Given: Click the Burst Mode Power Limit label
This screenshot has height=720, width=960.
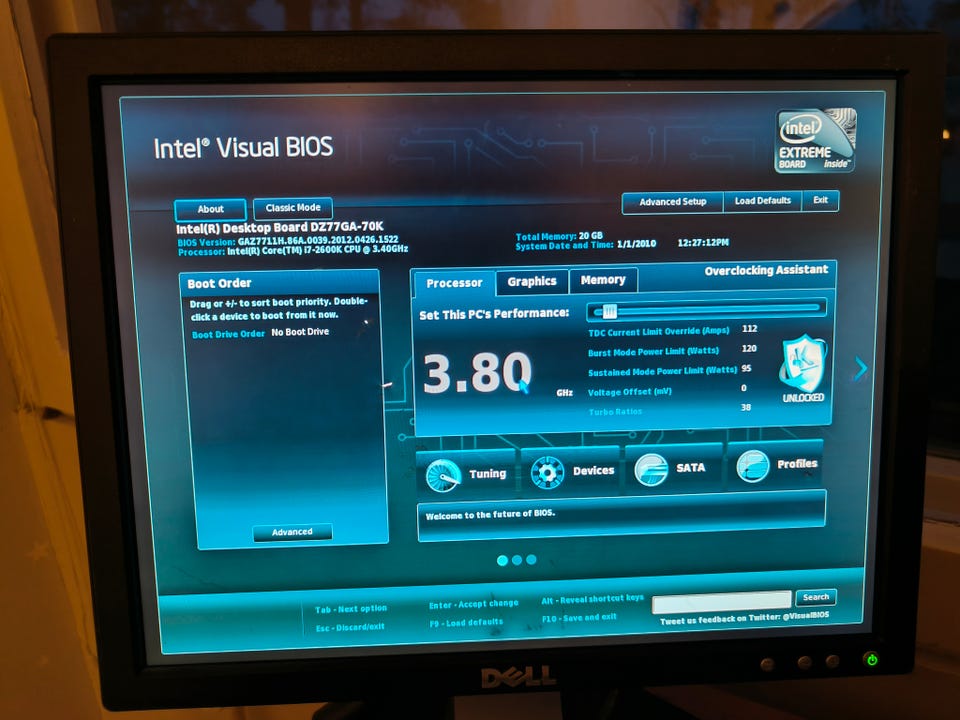Looking at the screenshot, I should click(x=653, y=352).
